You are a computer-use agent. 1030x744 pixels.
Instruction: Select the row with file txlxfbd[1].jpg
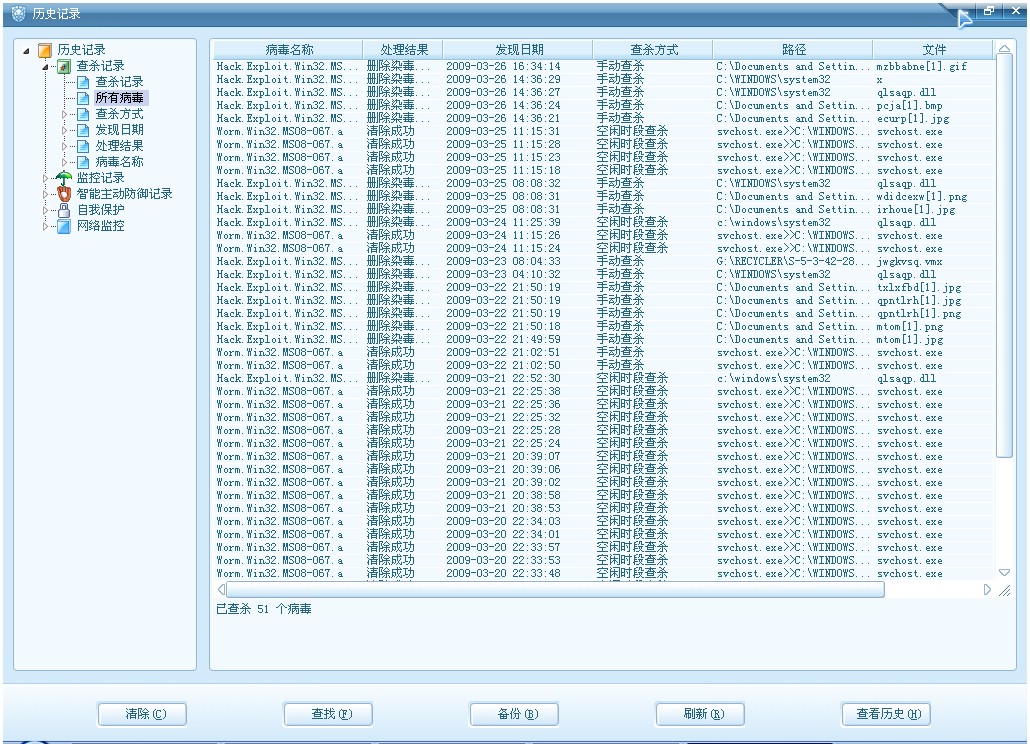point(604,288)
